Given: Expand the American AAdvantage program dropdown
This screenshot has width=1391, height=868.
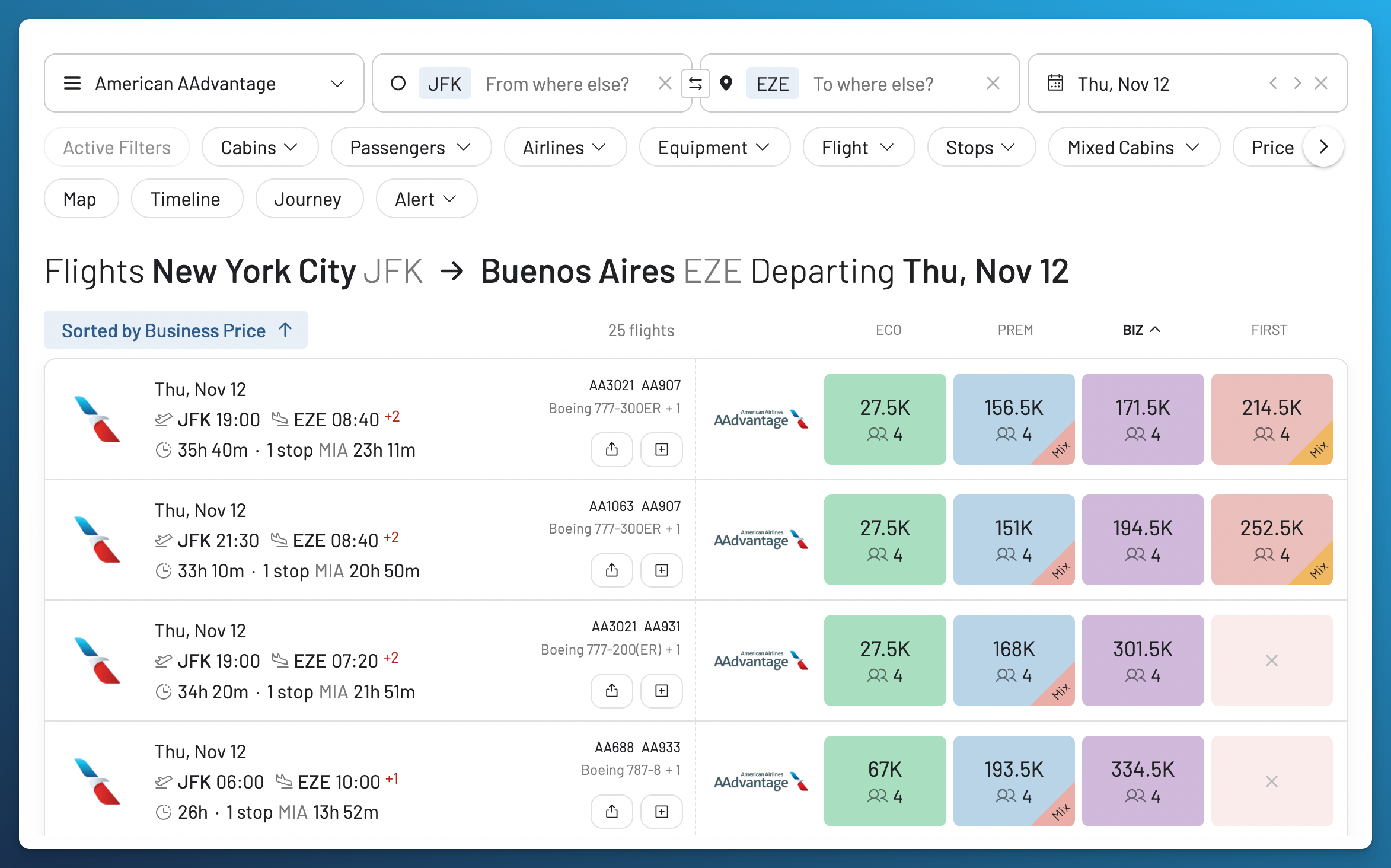Looking at the screenshot, I should click(337, 84).
